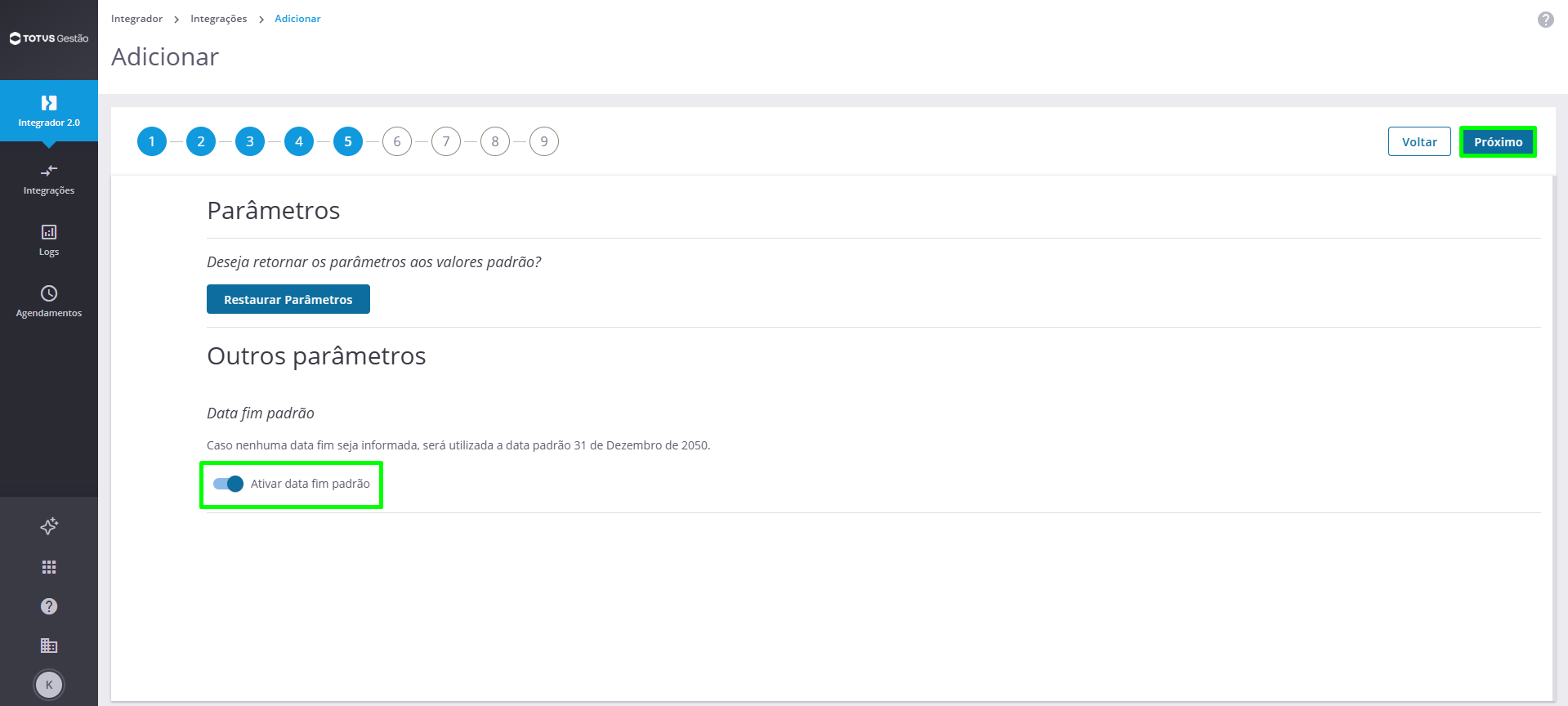Open the apps grid icon
This screenshot has width=1568, height=706.
(49, 567)
